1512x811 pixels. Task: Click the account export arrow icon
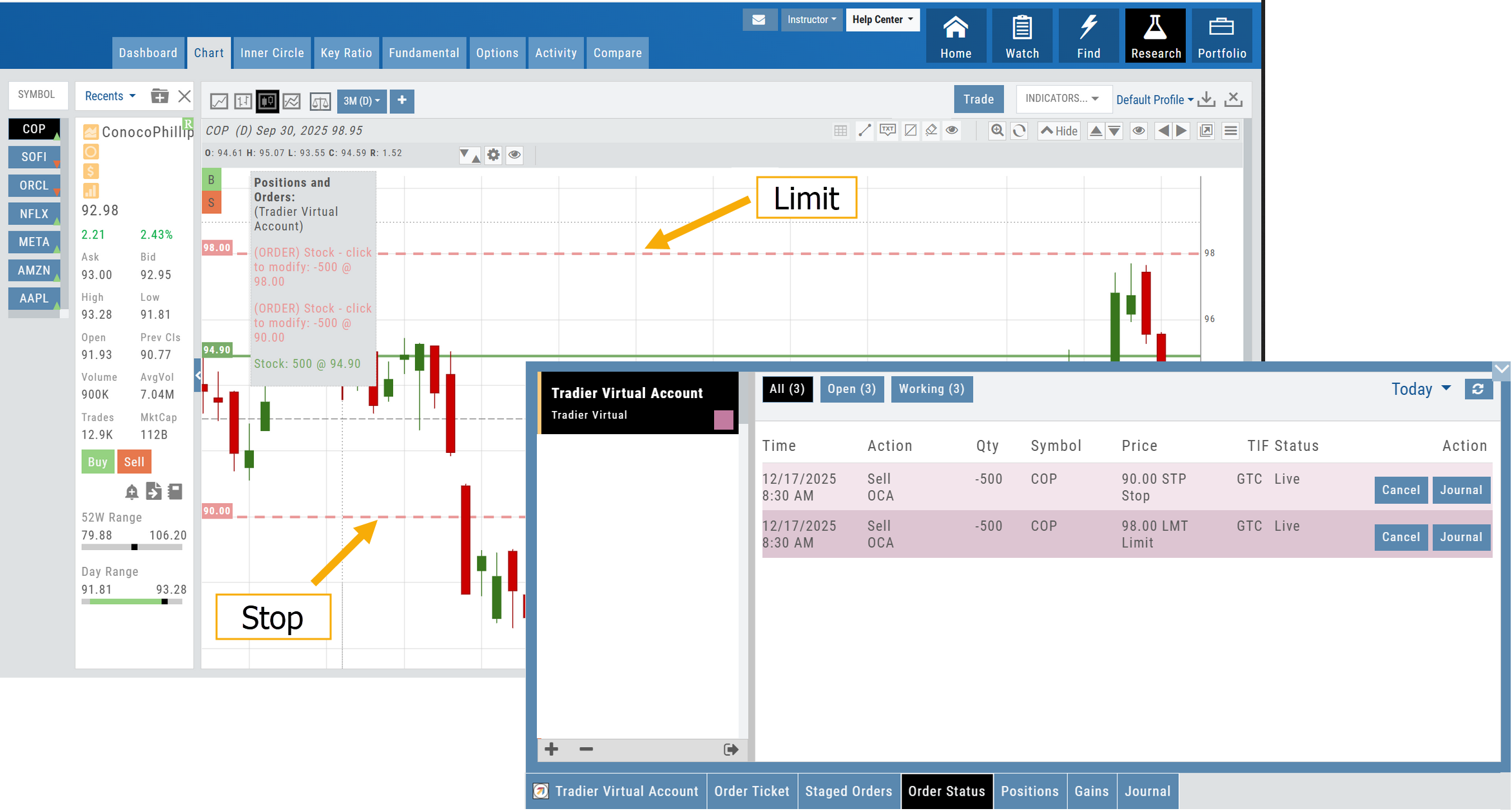(x=731, y=749)
